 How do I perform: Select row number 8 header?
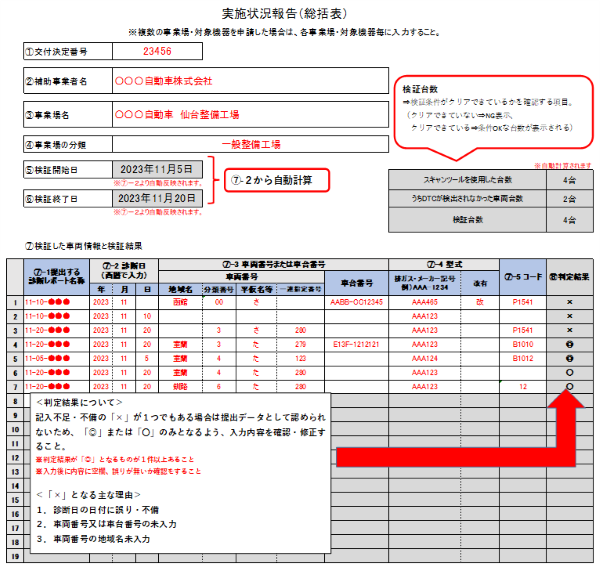point(16,400)
